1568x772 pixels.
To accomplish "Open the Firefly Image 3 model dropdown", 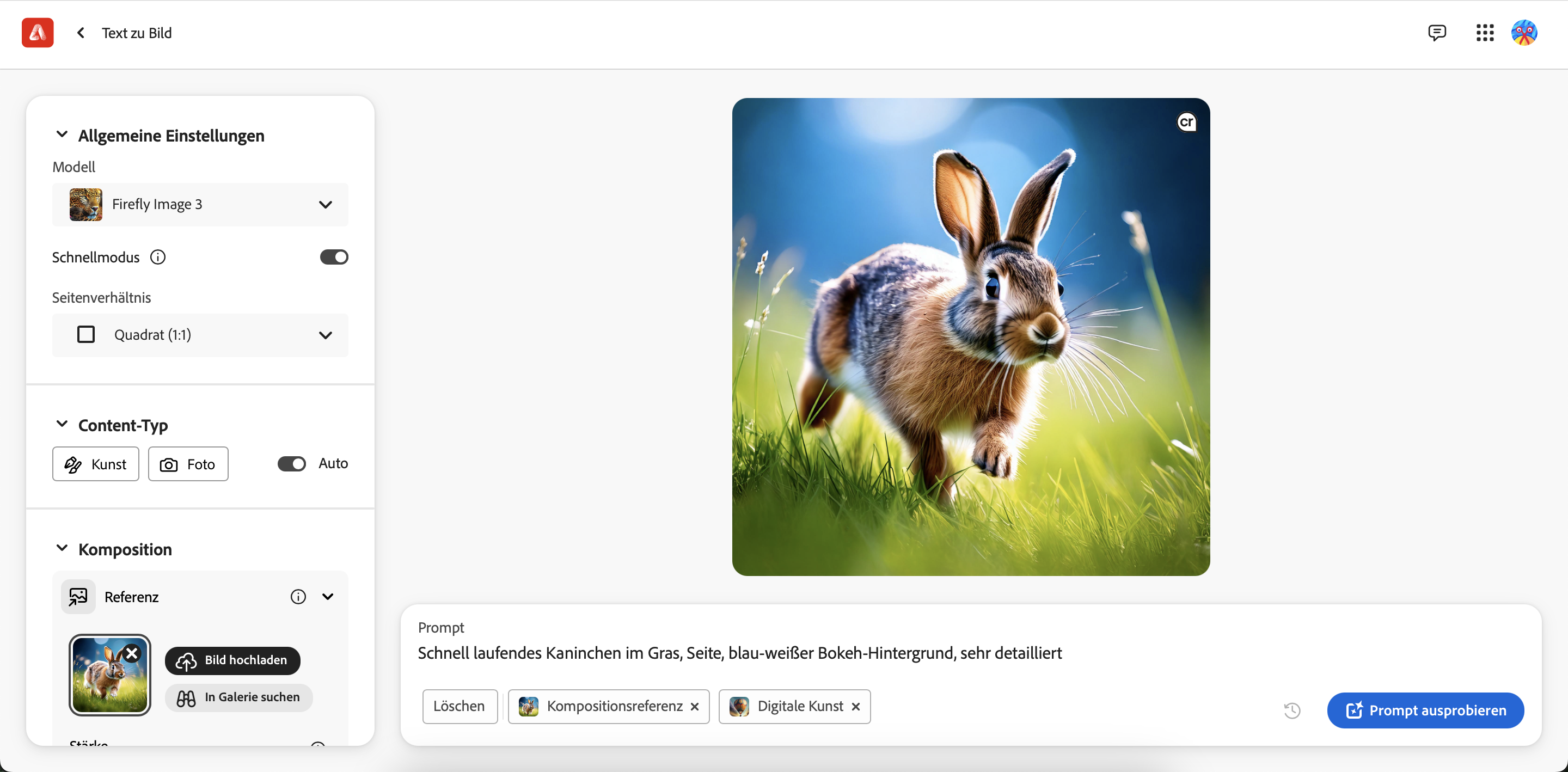I will tap(200, 205).
